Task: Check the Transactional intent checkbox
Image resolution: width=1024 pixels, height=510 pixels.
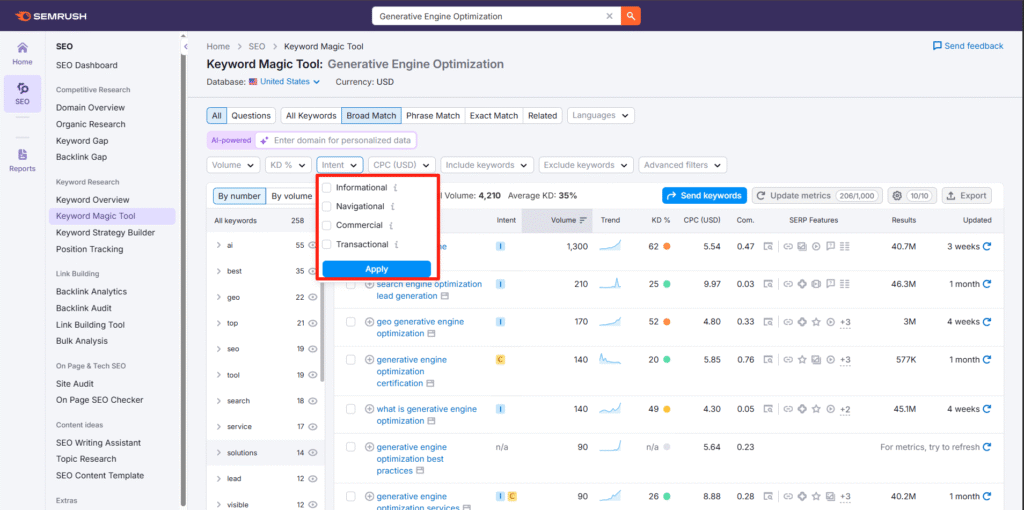Action: pyautogui.click(x=327, y=245)
